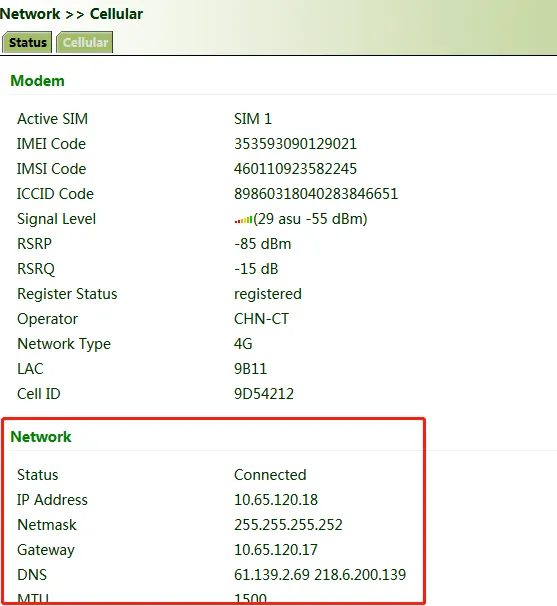Click the Status label in the Network section
The image size is (557, 606).
coord(37,475)
